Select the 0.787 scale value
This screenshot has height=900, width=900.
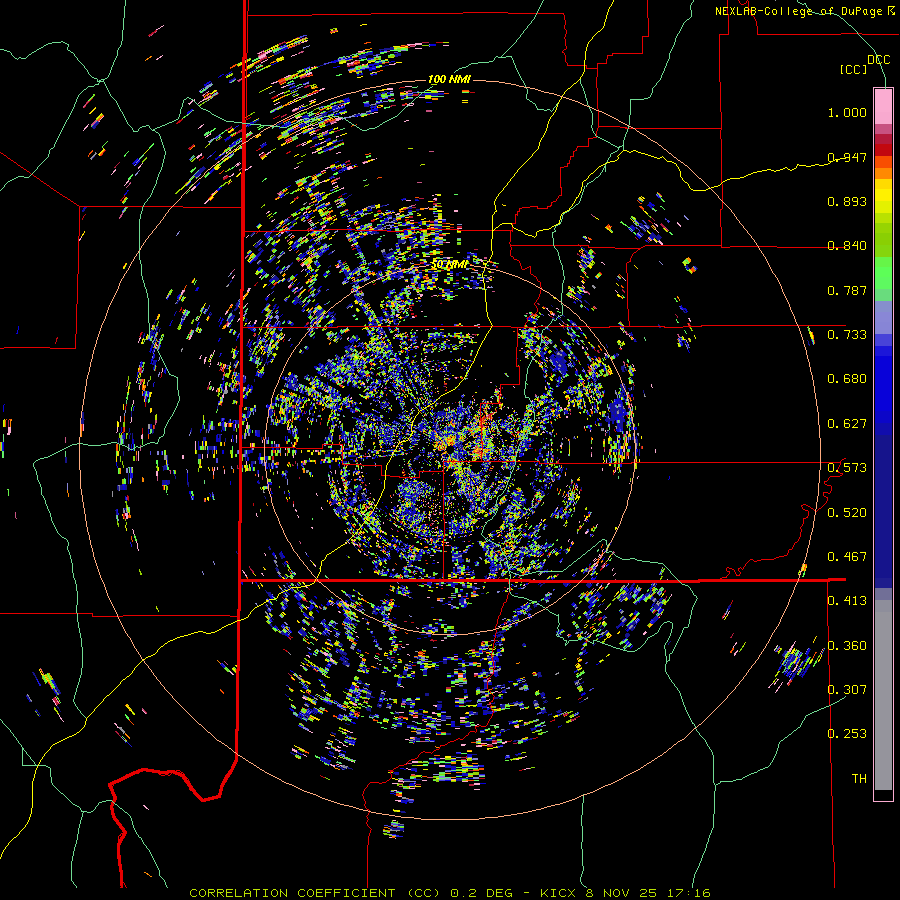[847, 290]
